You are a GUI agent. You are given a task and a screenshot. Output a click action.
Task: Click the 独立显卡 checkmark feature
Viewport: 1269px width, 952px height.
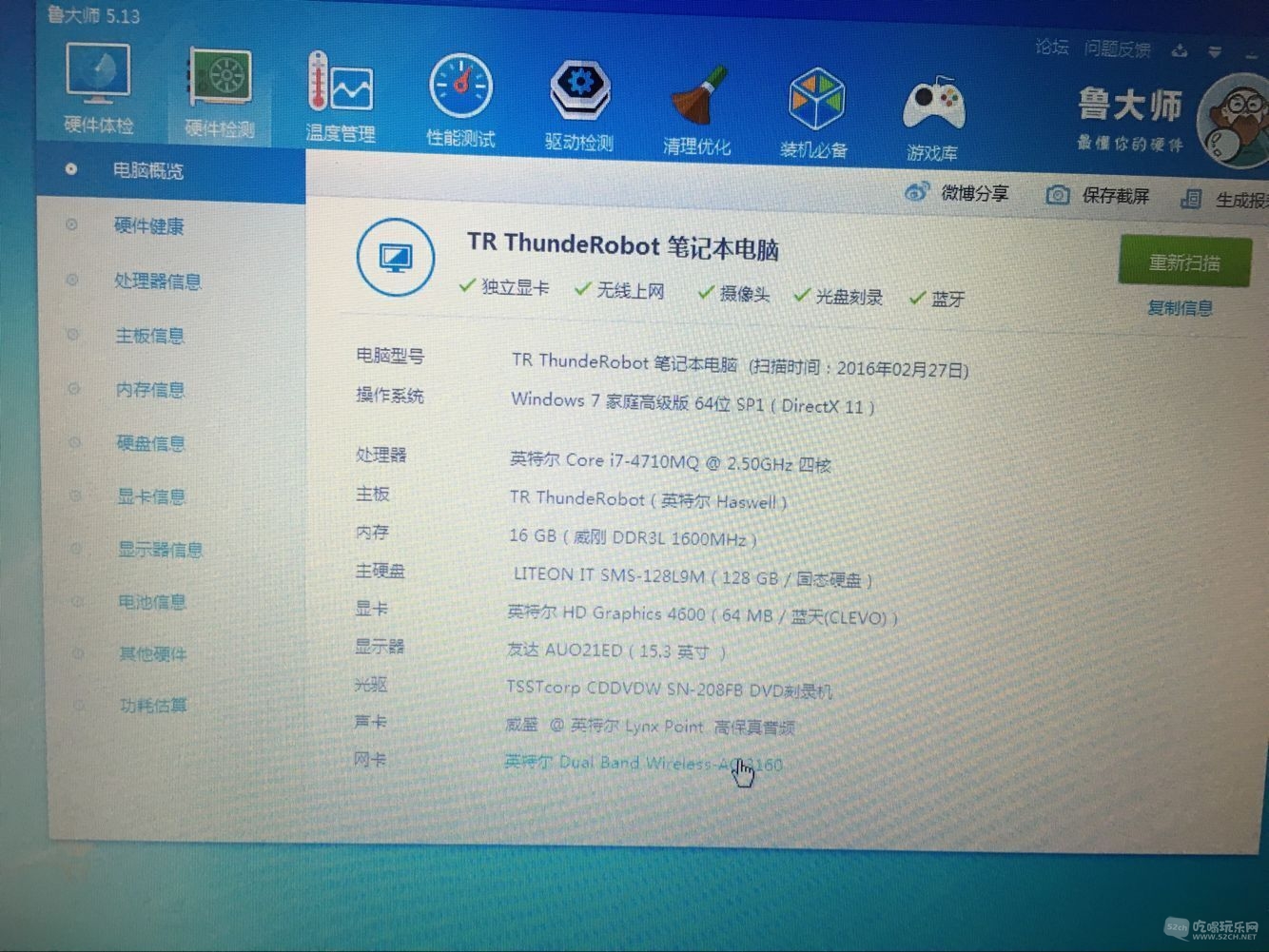[x=504, y=287]
